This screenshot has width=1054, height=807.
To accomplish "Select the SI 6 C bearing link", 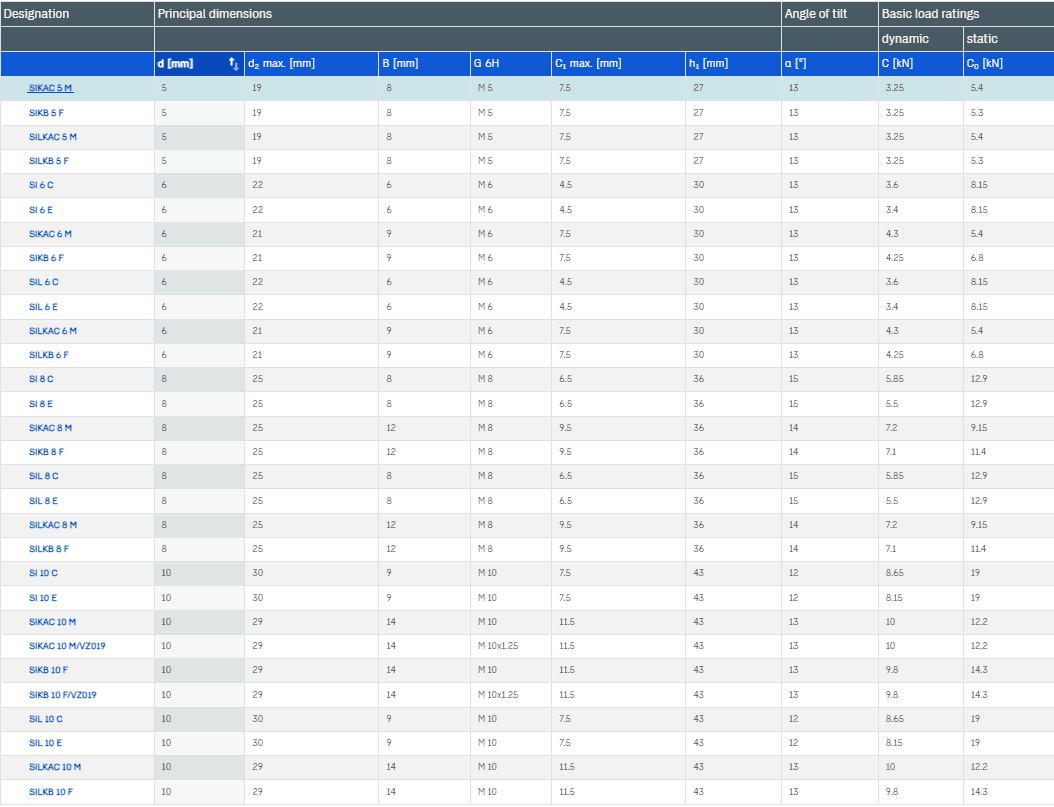I will click(42, 185).
